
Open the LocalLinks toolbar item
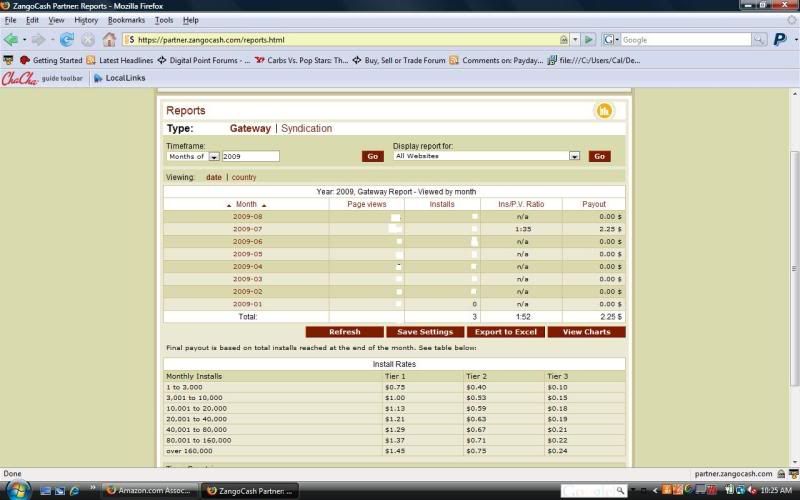tap(120, 78)
